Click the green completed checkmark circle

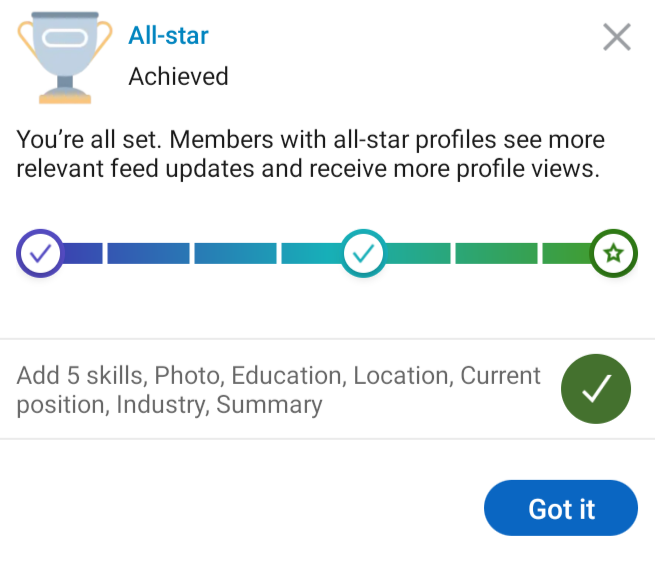[x=596, y=389]
